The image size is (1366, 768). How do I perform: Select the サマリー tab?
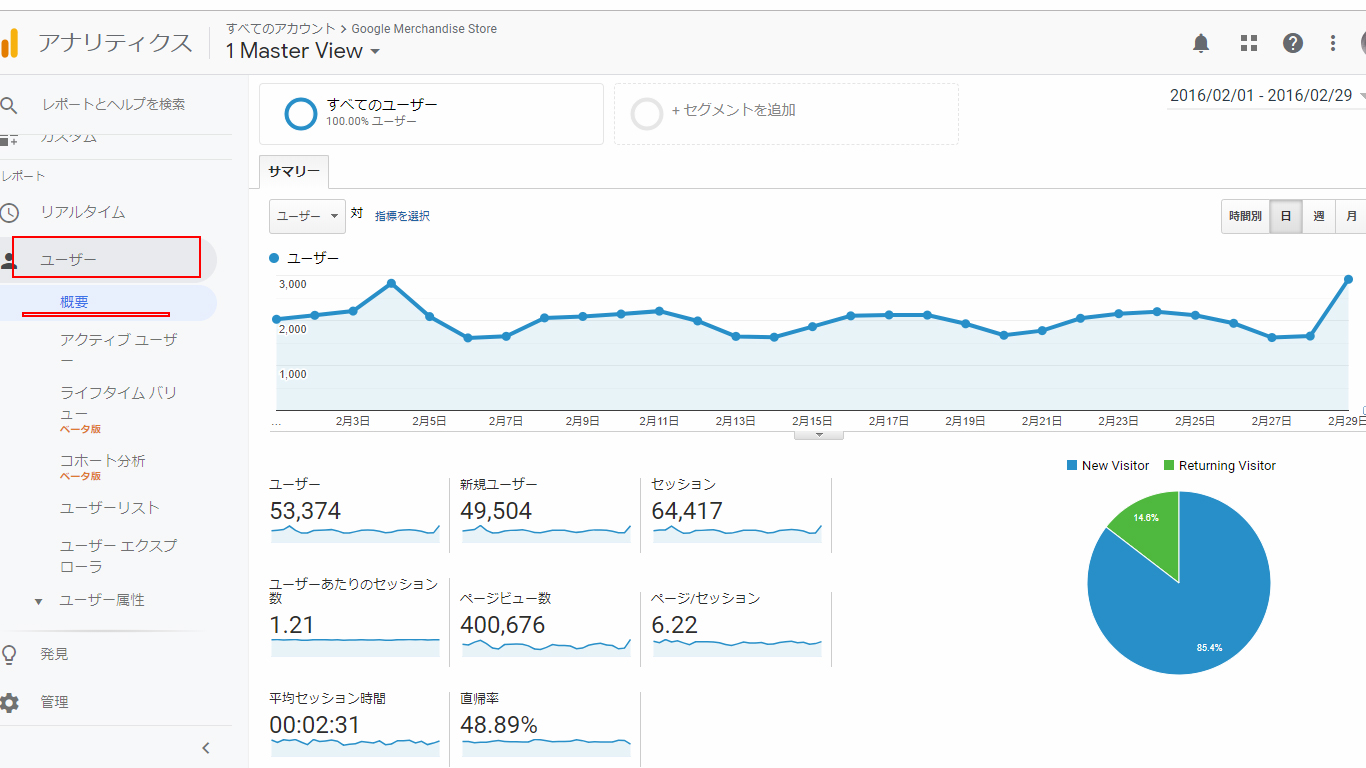coord(294,172)
